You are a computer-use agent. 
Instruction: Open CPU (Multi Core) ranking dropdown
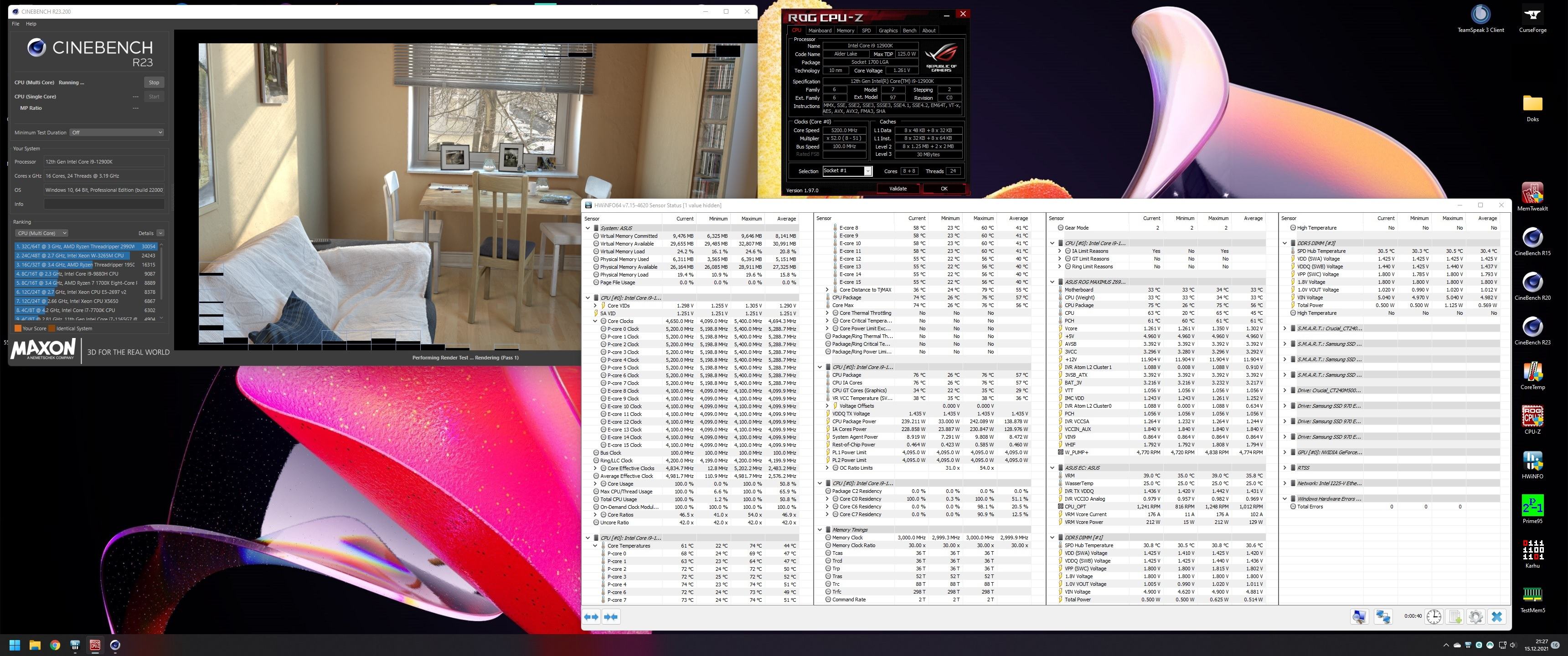41,233
